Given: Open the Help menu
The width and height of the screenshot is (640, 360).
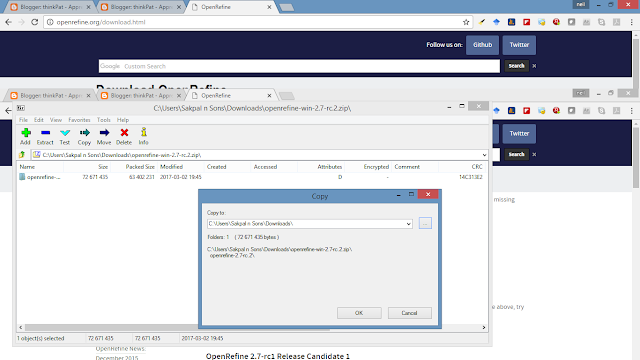Looking at the screenshot, I should click(123, 120).
